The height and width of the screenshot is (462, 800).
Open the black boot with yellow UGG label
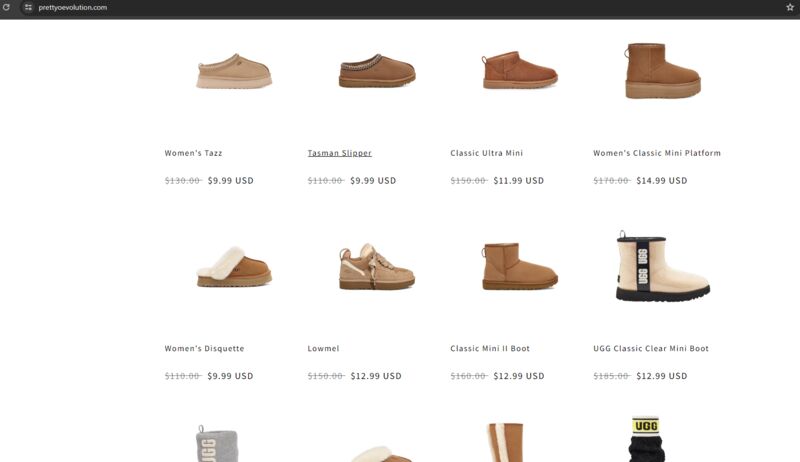point(646,439)
